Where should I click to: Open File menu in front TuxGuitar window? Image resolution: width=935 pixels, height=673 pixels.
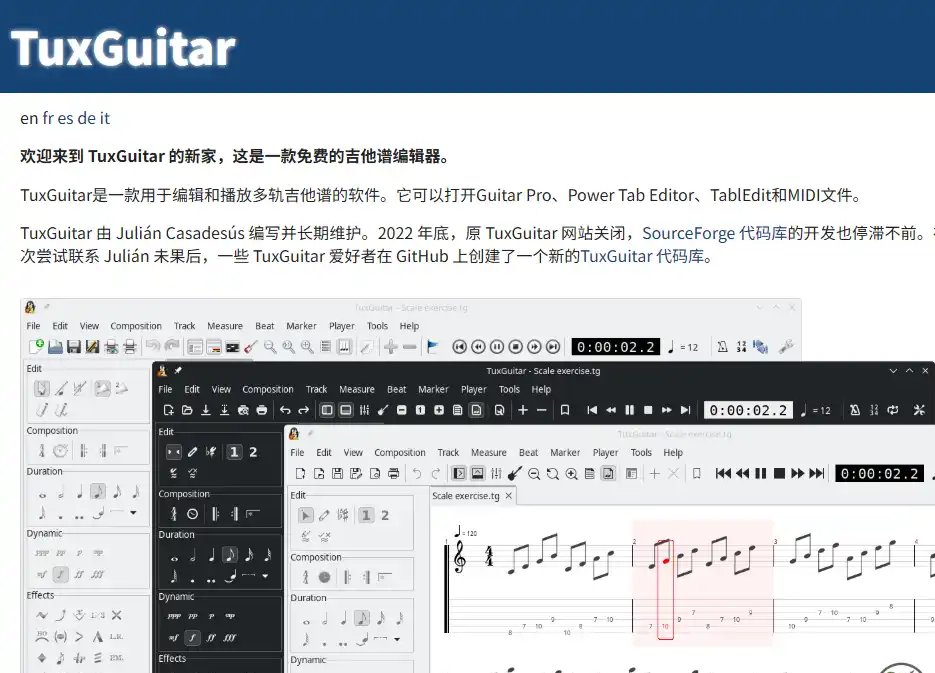click(x=297, y=452)
